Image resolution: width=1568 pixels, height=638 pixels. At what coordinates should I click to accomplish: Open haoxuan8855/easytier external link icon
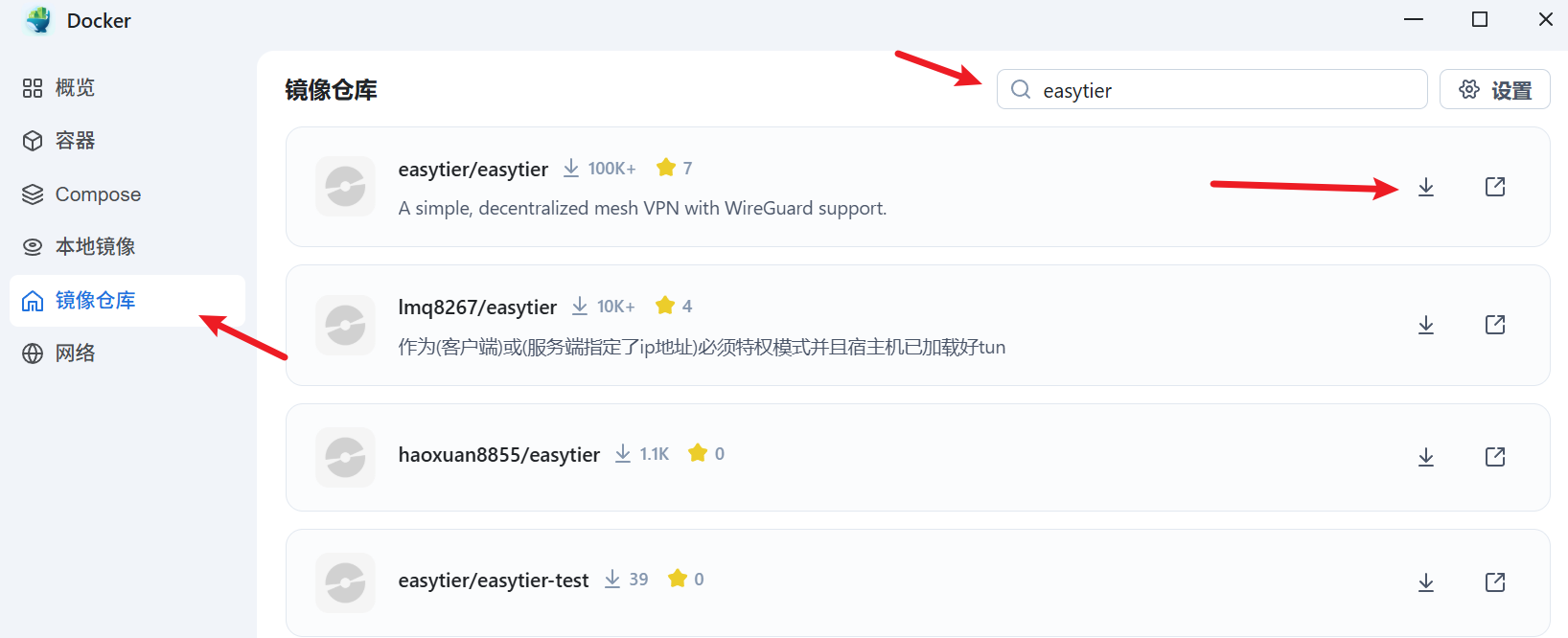pyautogui.click(x=1495, y=457)
